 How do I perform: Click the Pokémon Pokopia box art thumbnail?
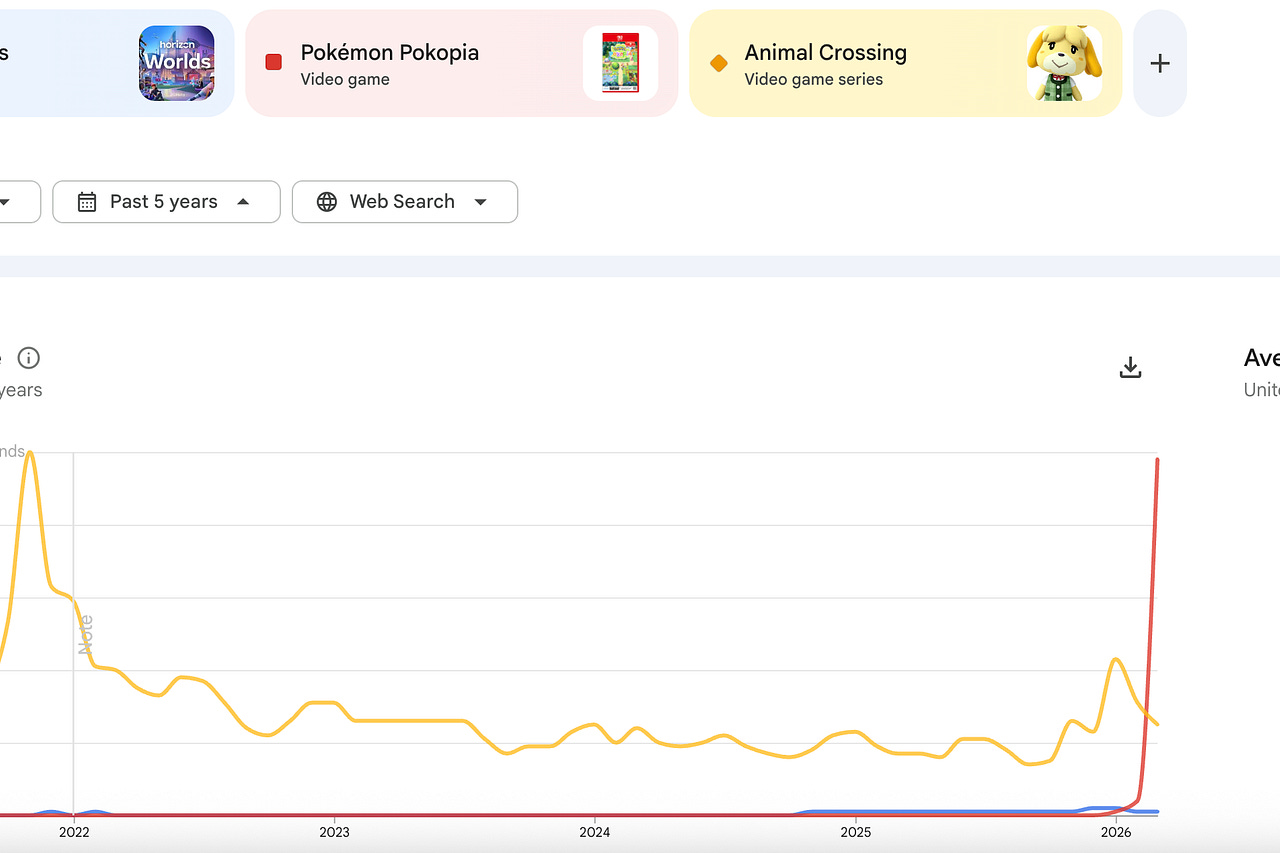(x=621, y=63)
